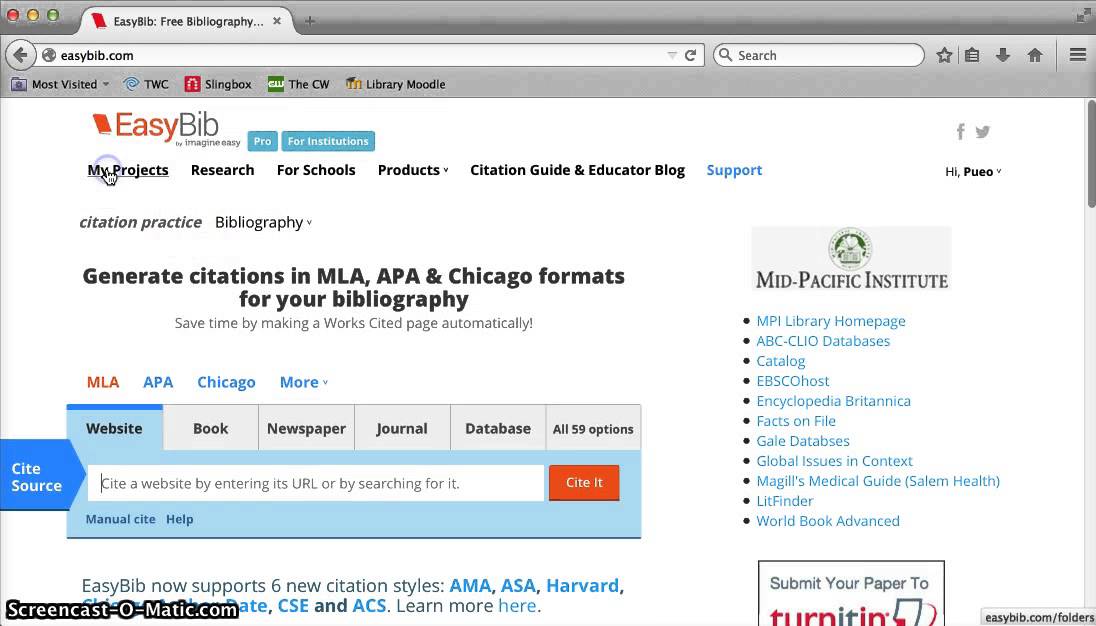
Task: Open the MPI Library Homepage link
Action: pyautogui.click(x=830, y=321)
